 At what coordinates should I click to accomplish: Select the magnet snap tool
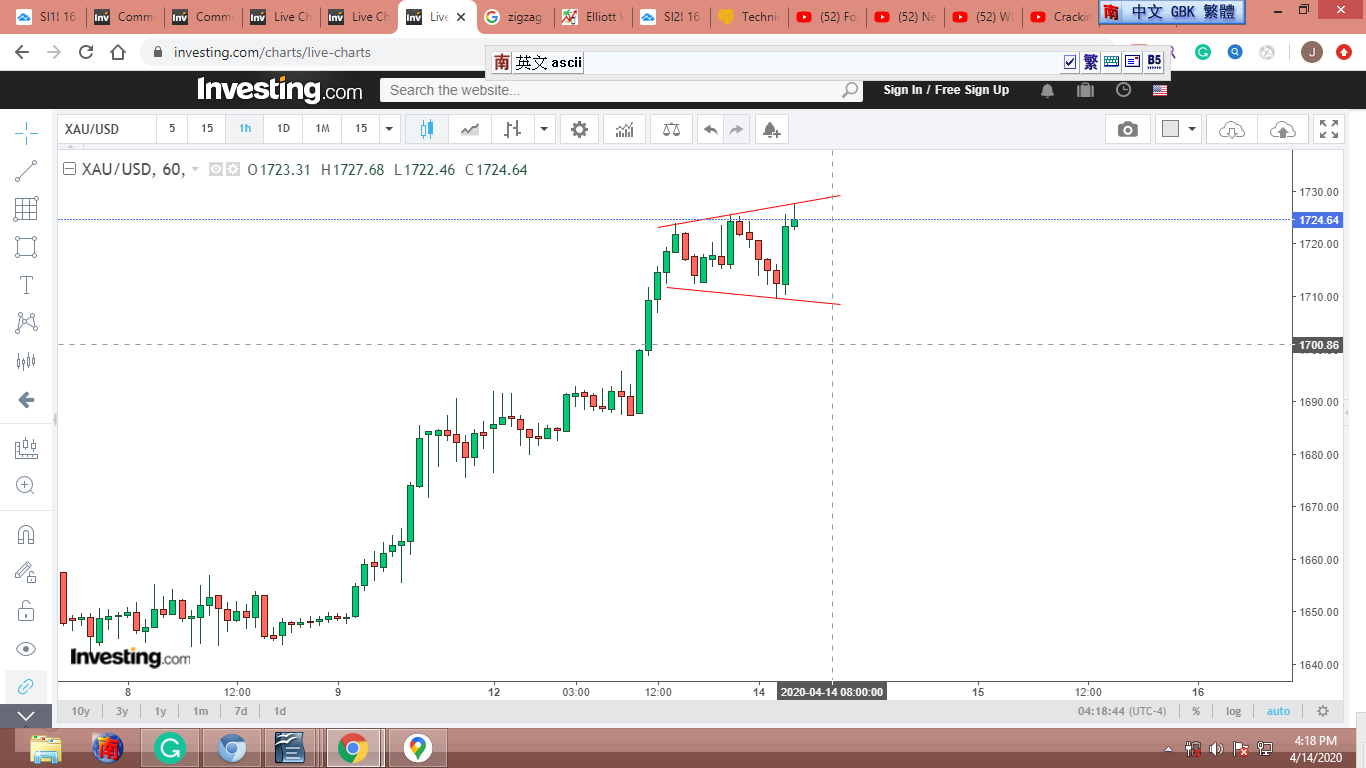click(x=26, y=534)
